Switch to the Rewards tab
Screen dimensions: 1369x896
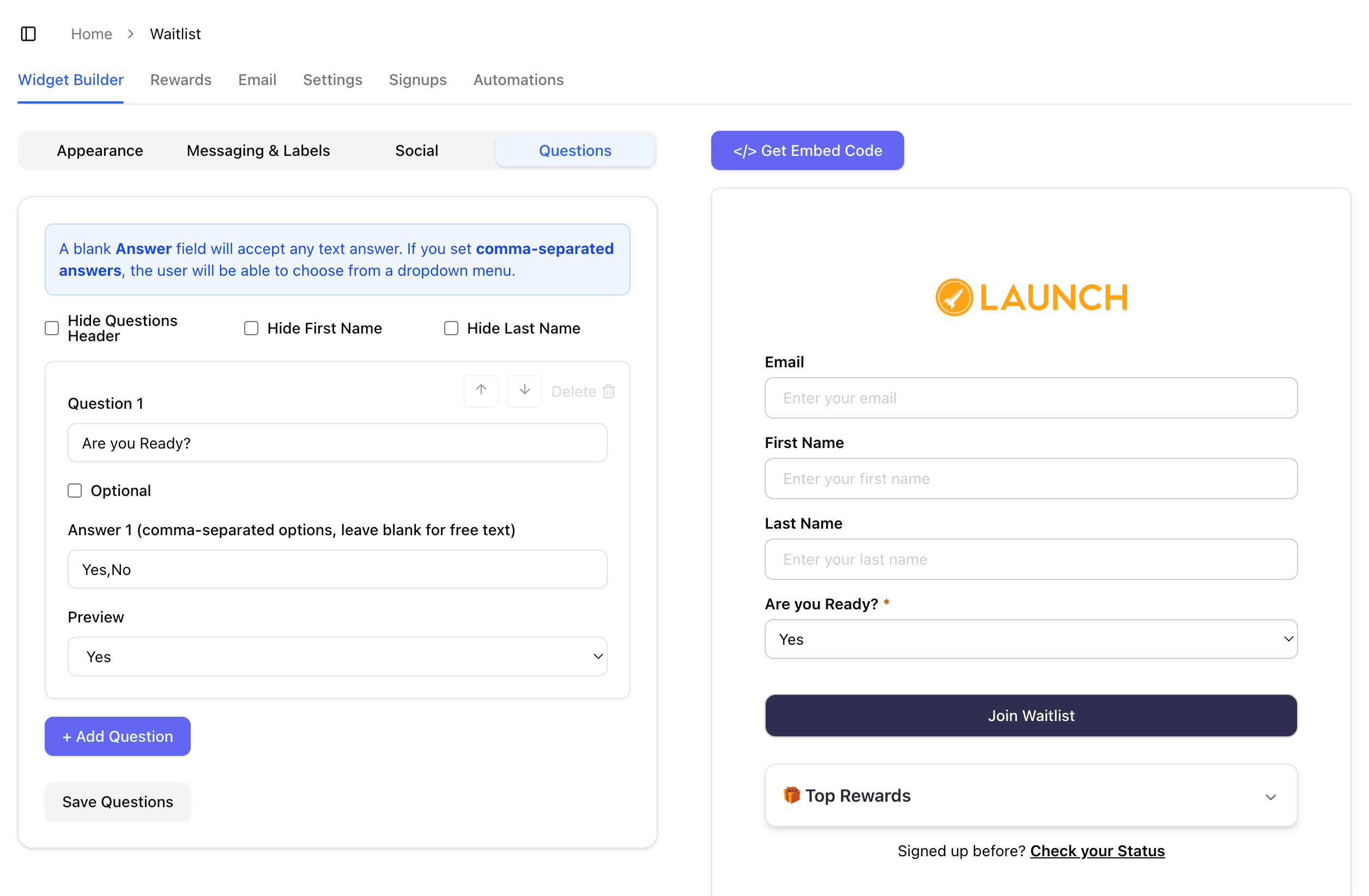coord(180,80)
